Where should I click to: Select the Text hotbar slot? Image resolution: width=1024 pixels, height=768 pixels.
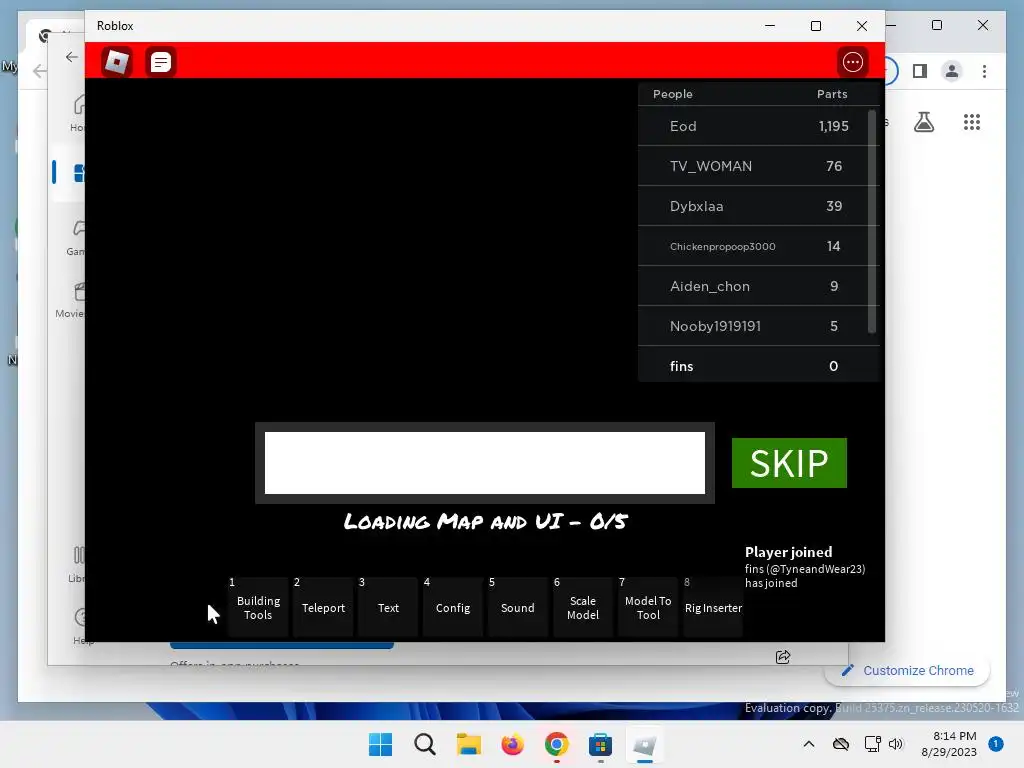388,607
